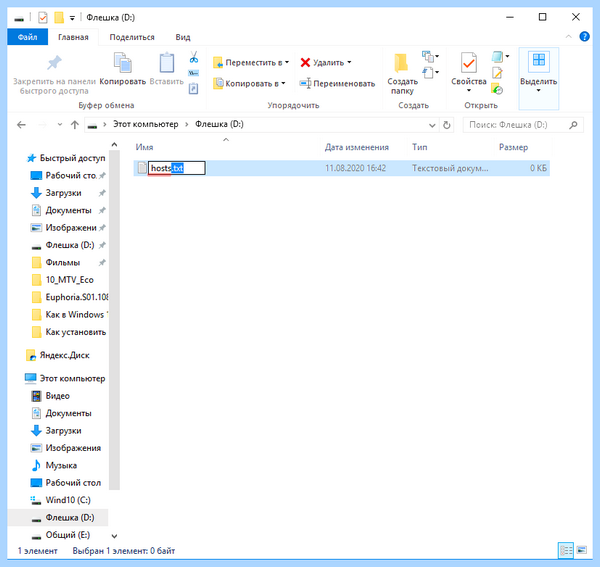Click the Cut scissors icon
Image resolution: width=600 pixels, height=567 pixels.
point(194,57)
